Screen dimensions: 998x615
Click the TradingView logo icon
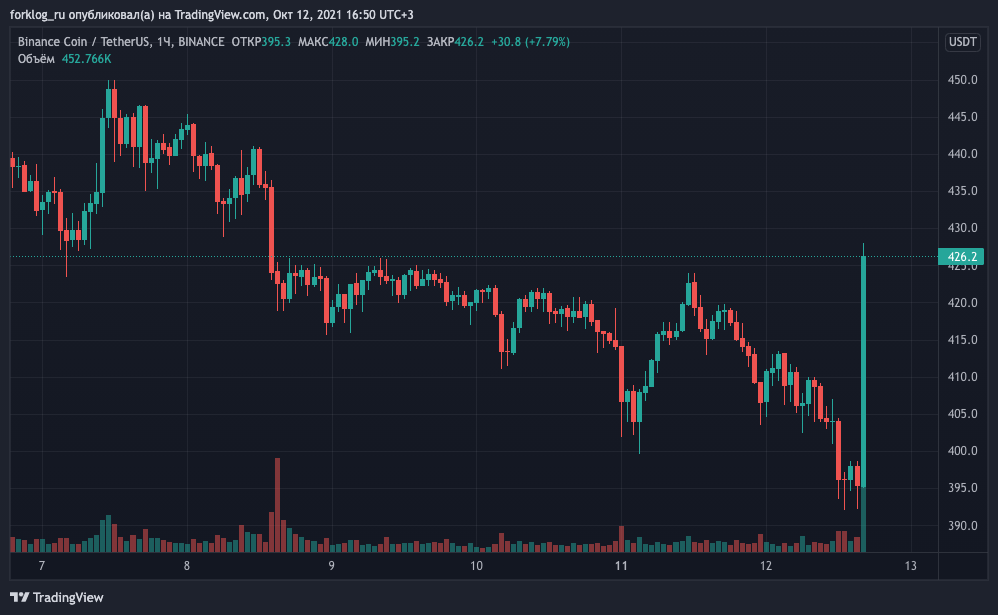pos(20,597)
